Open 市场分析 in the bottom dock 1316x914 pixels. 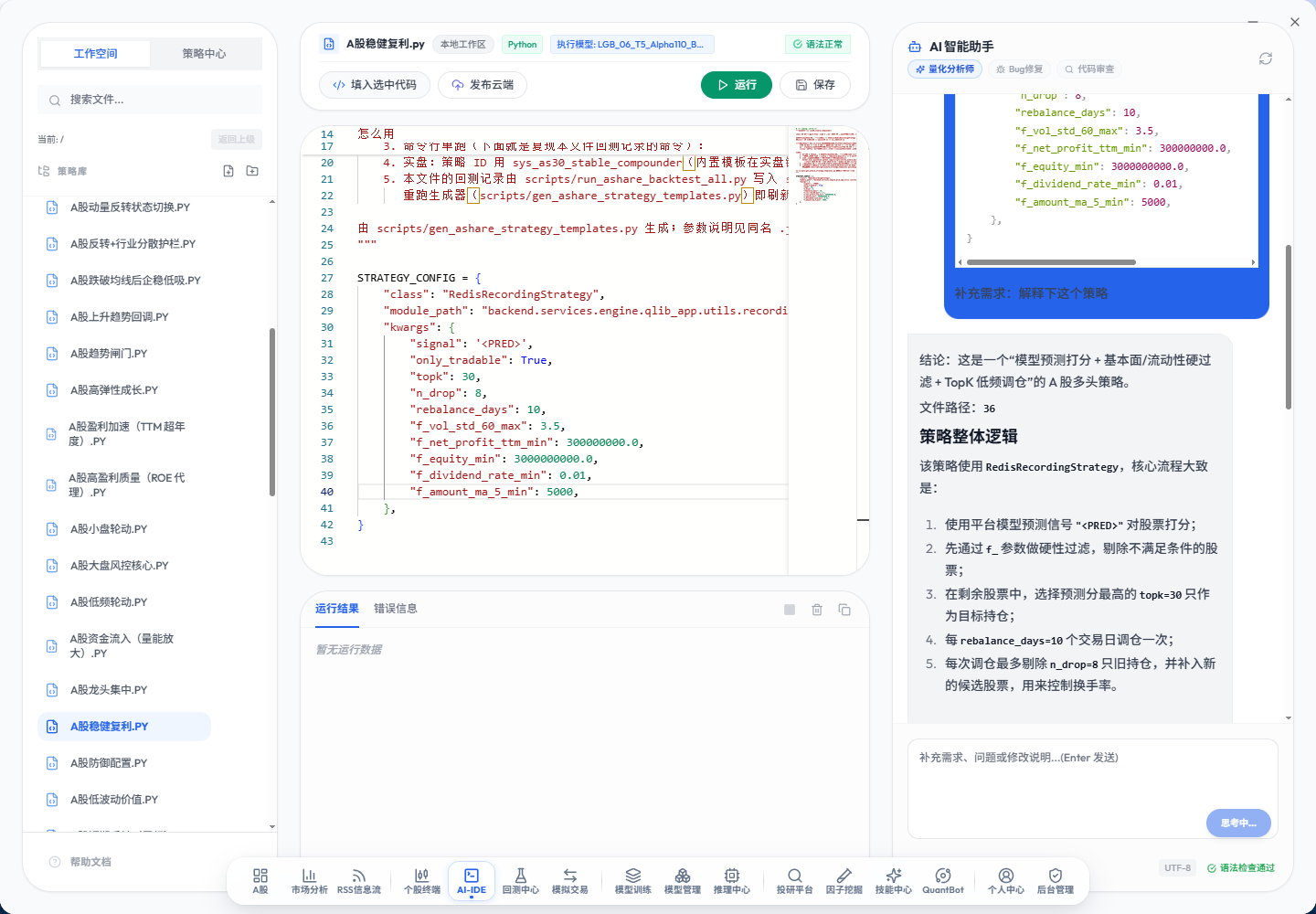pyautogui.click(x=309, y=881)
